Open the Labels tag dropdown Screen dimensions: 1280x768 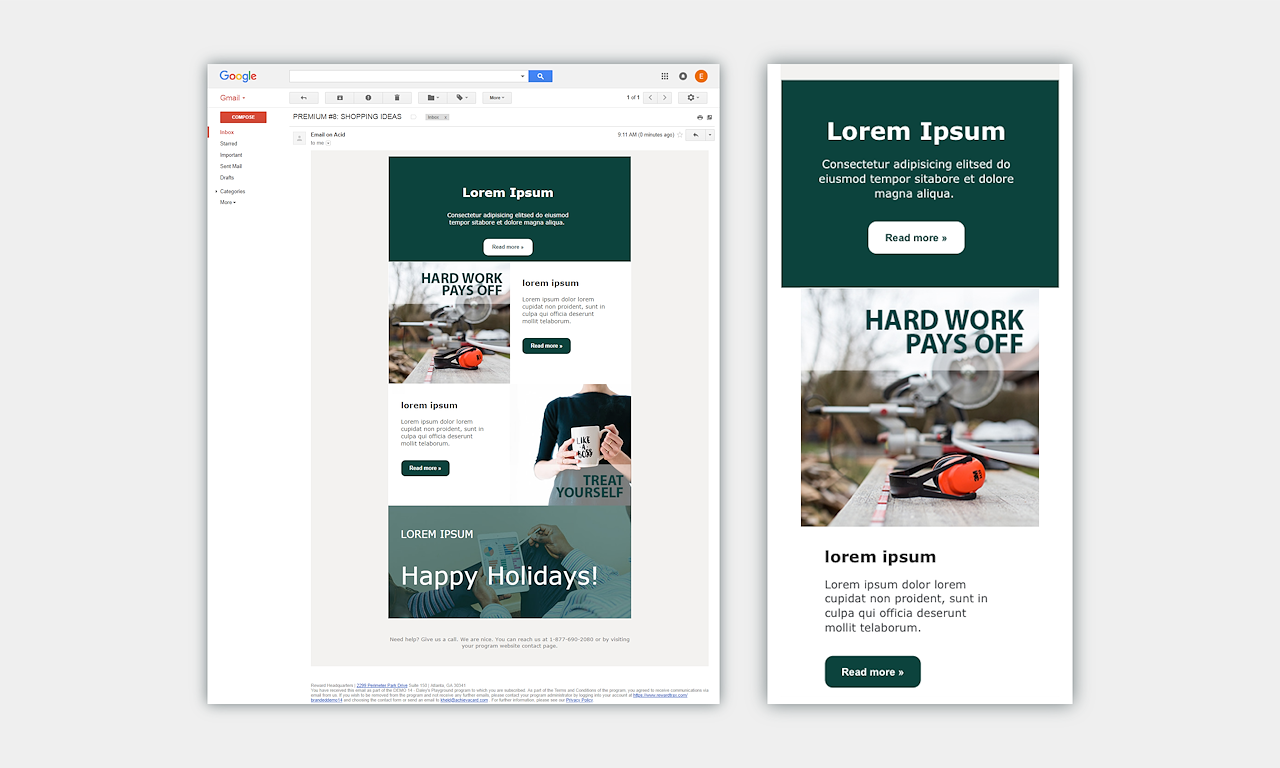pos(461,98)
